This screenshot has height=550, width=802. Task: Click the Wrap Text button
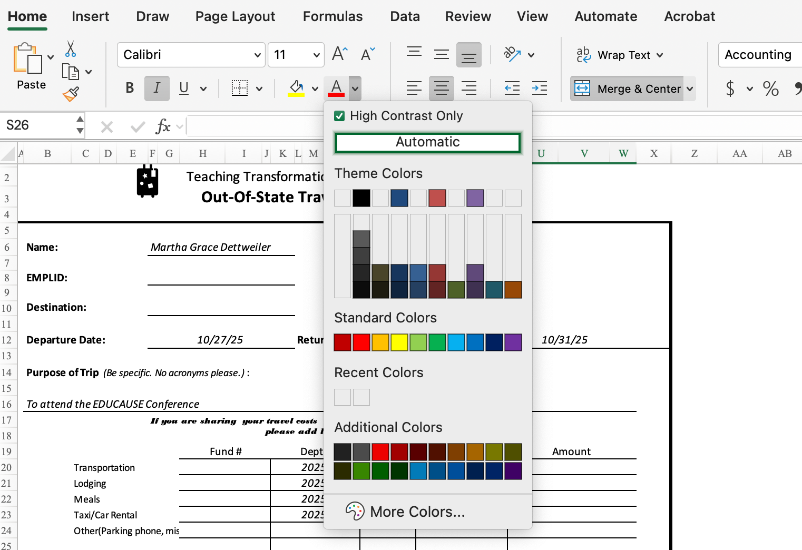point(613,55)
